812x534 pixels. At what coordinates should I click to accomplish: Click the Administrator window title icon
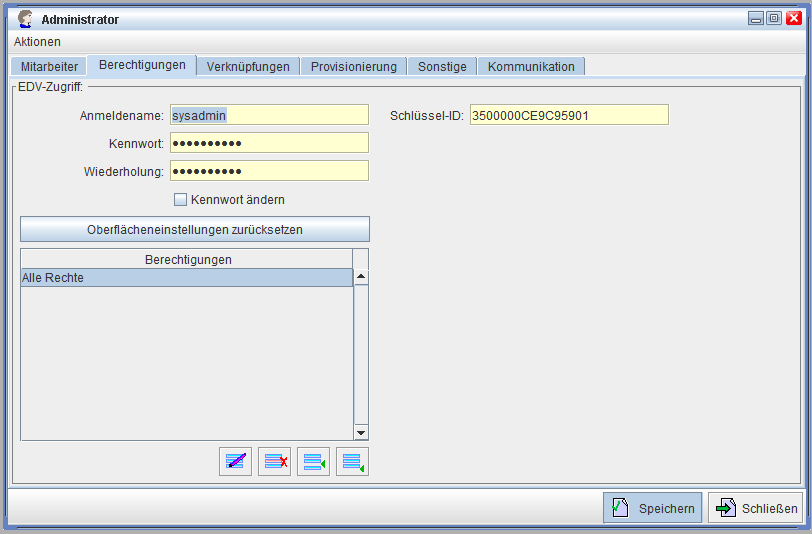26,19
